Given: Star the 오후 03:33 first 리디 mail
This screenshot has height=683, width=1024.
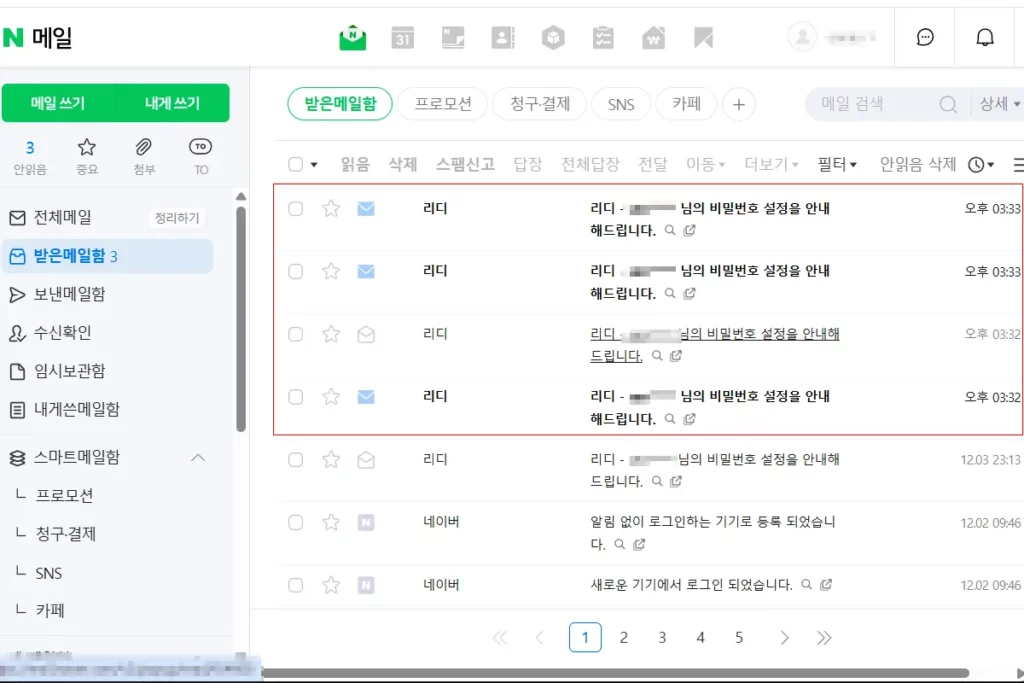Looking at the screenshot, I should 331,208.
